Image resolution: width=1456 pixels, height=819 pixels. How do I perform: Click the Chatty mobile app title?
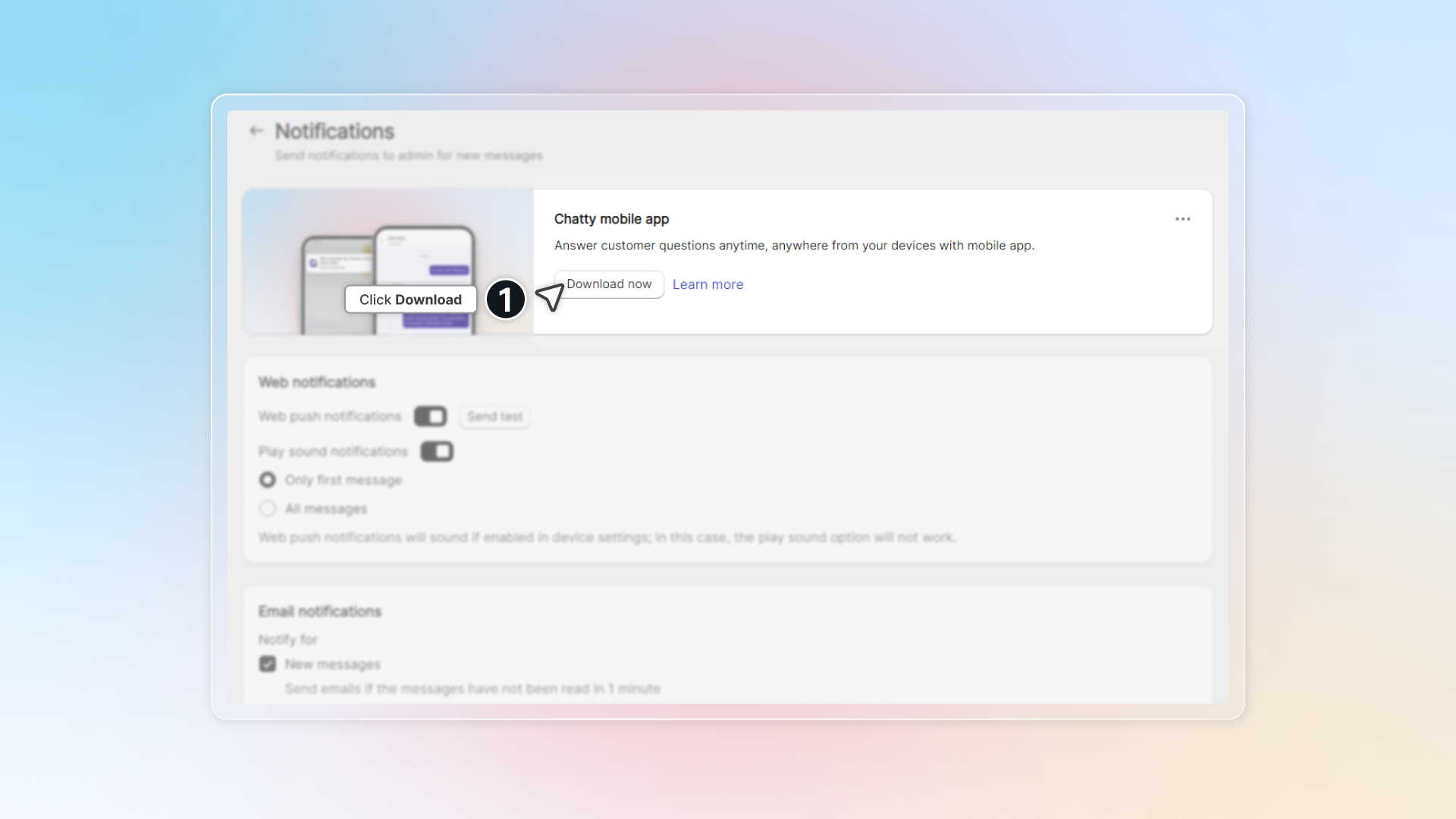[x=611, y=219]
